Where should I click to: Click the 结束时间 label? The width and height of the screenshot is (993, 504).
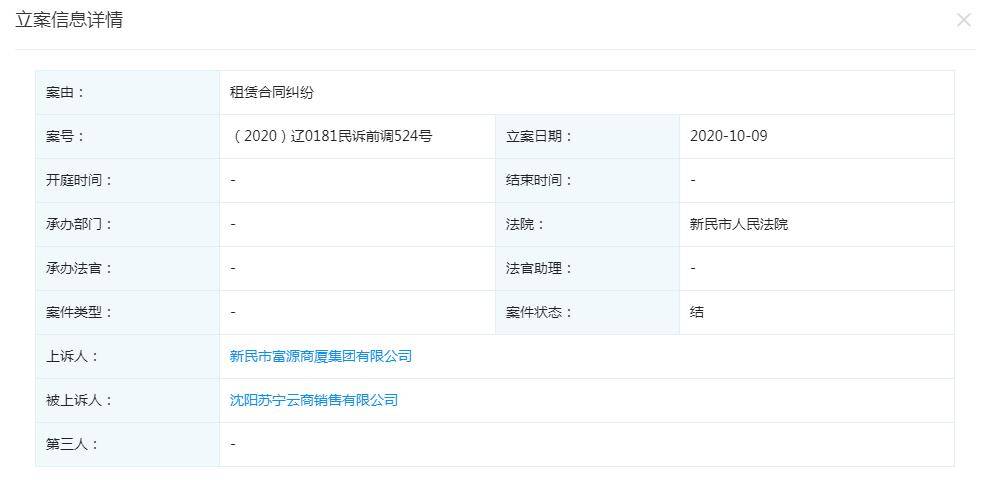pyautogui.click(x=539, y=180)
